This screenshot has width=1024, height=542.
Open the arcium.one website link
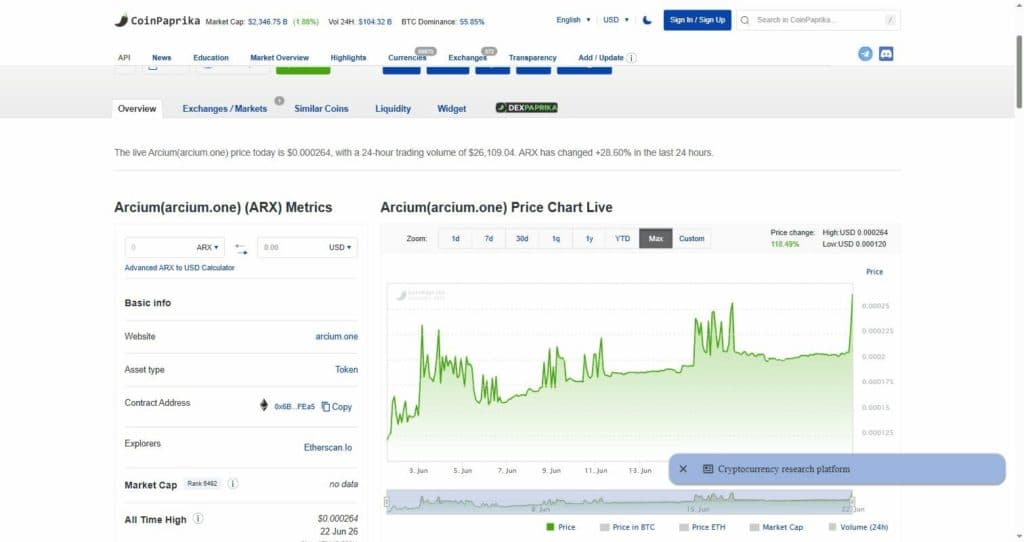coord(336,336)
